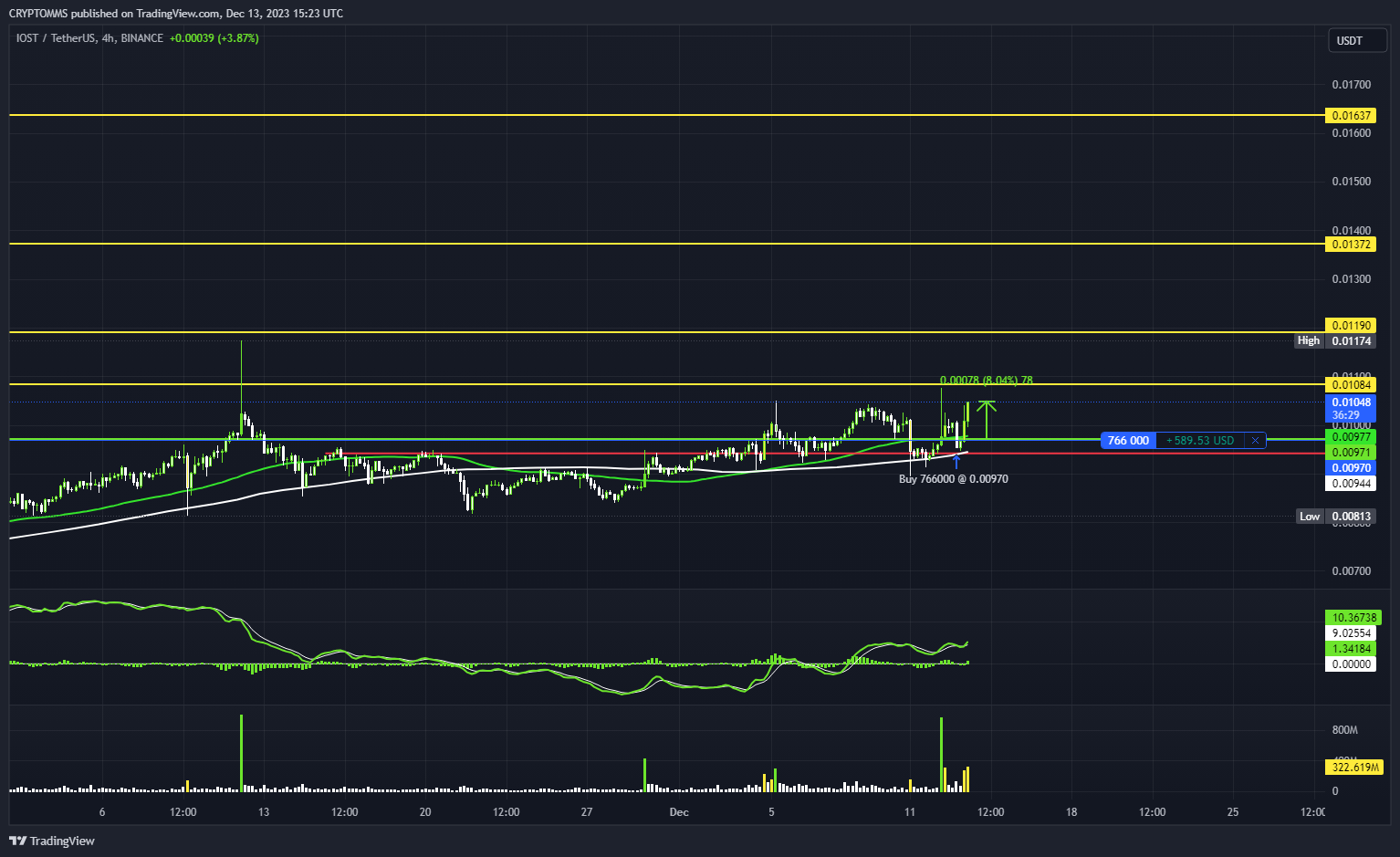This screenshot has width=1400, height=857.
Task: Select the green up-arrow drawing on chart
Action: (987, 419)
